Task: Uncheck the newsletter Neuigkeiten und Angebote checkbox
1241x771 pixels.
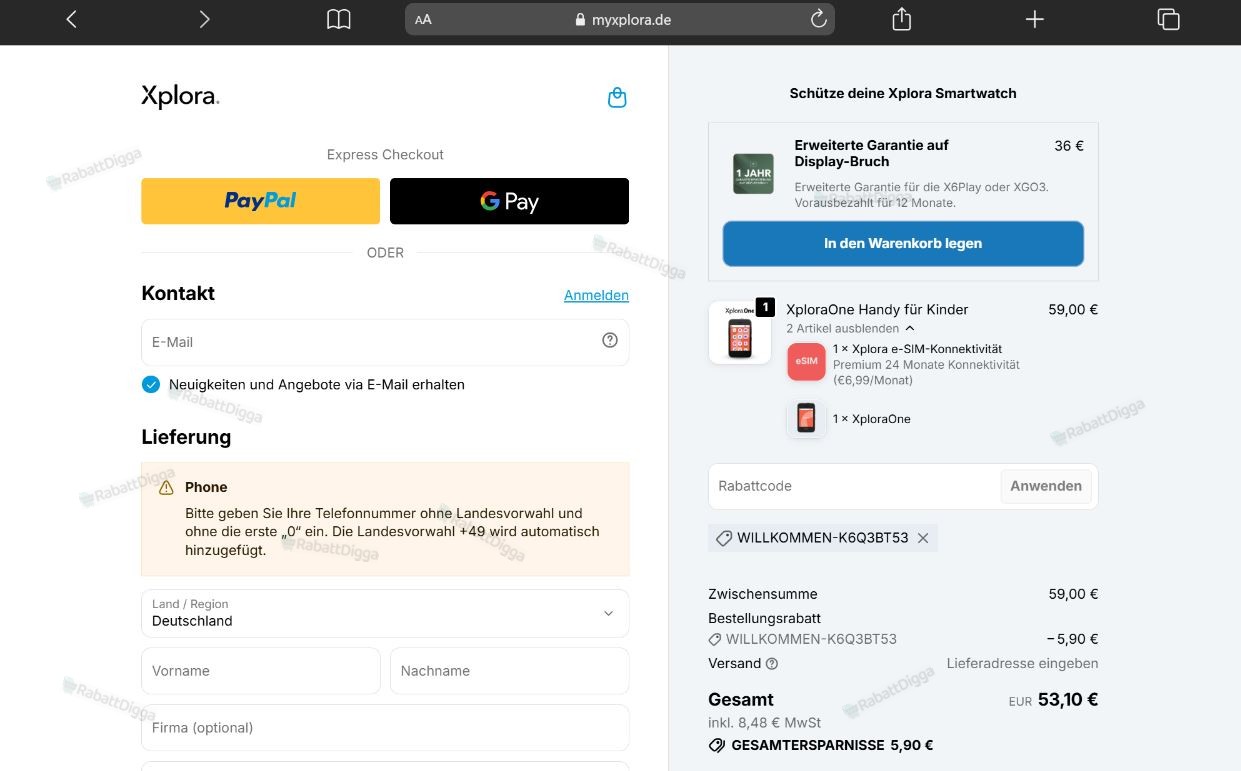Action: click(x=151, y=384)
